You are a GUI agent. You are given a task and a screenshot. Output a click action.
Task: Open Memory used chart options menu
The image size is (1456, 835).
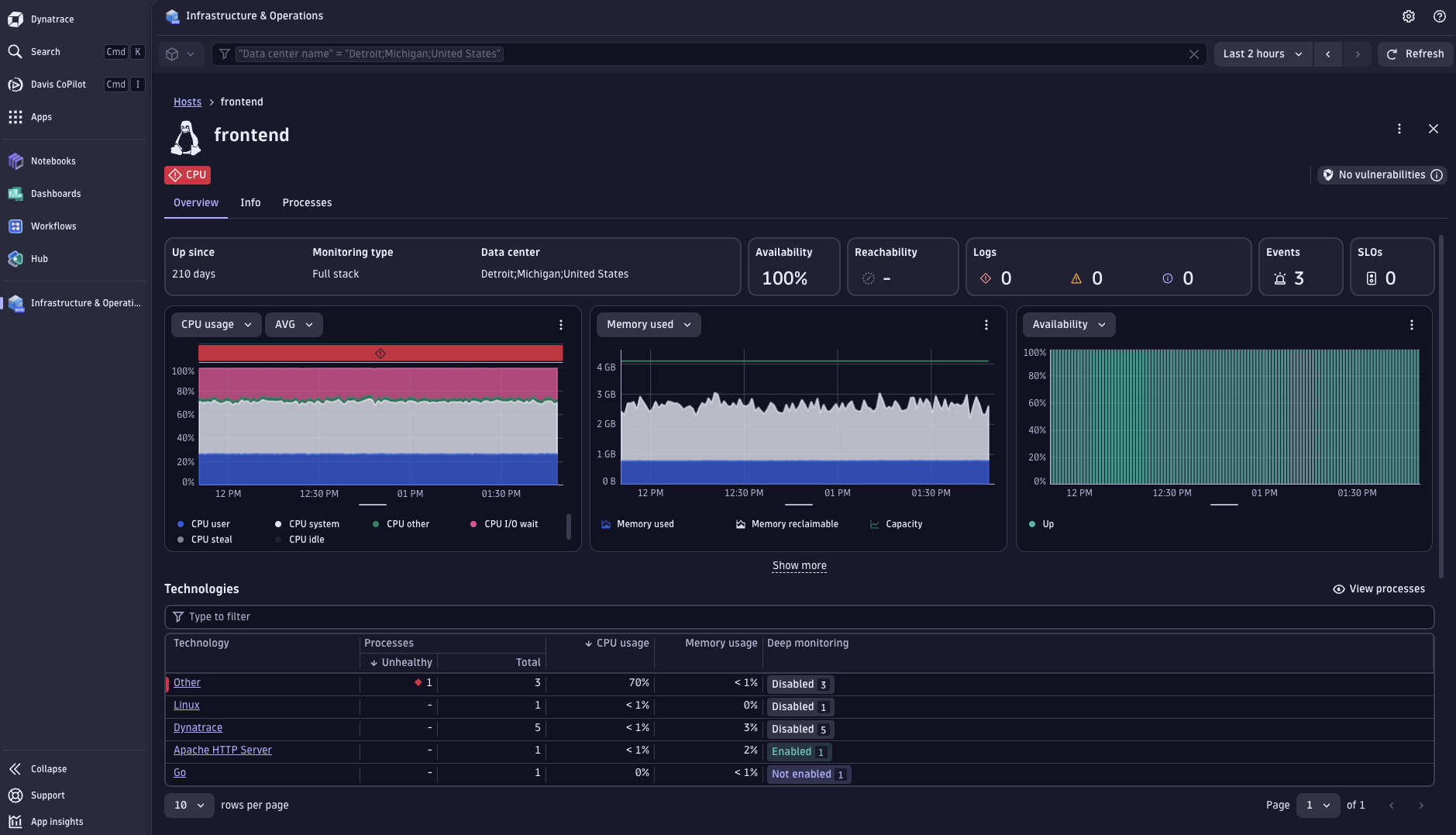pyautogui.click(x=986, y=325)
